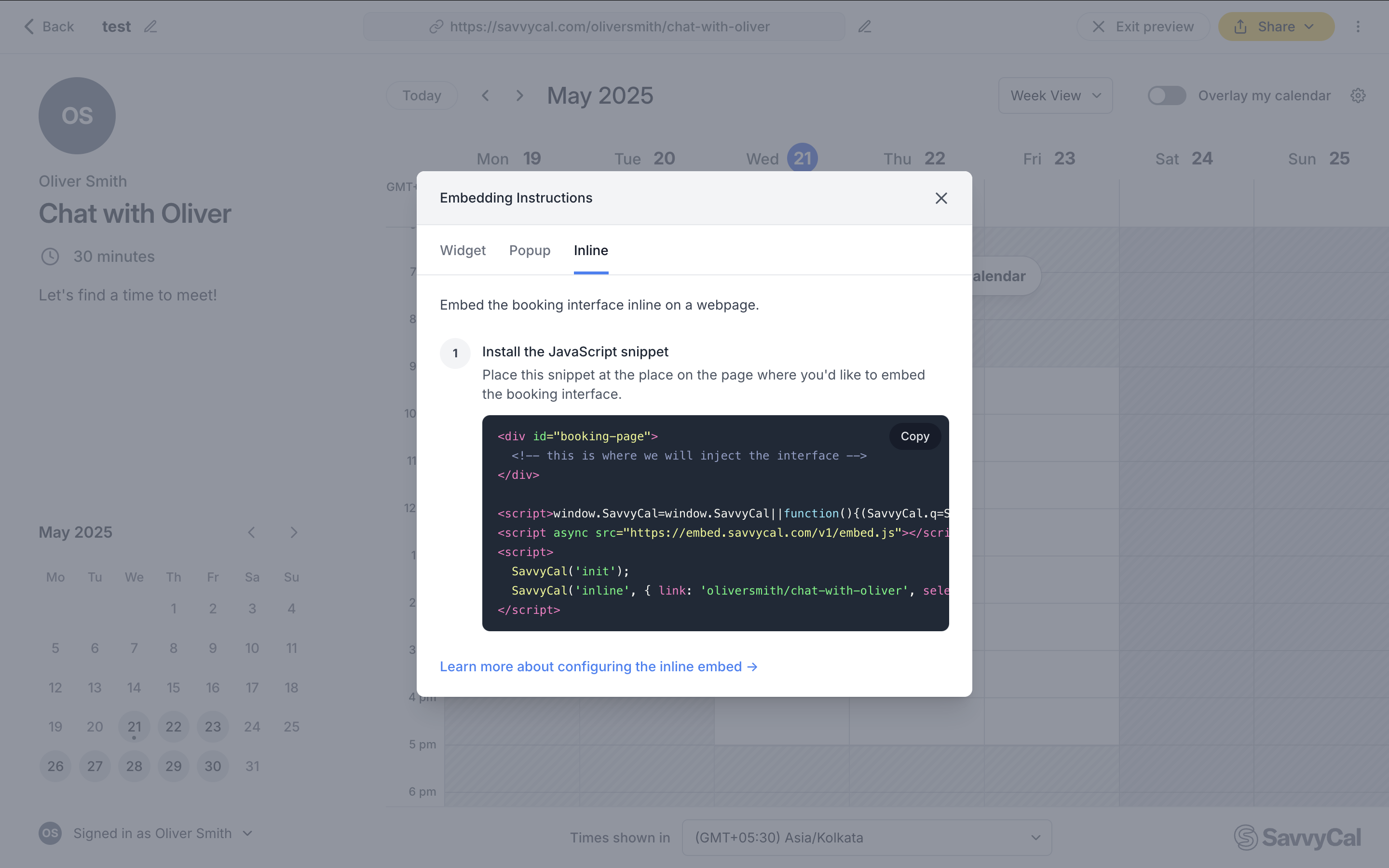
Task: Select May 30 in the mini calendar
Action: [212, 766]
